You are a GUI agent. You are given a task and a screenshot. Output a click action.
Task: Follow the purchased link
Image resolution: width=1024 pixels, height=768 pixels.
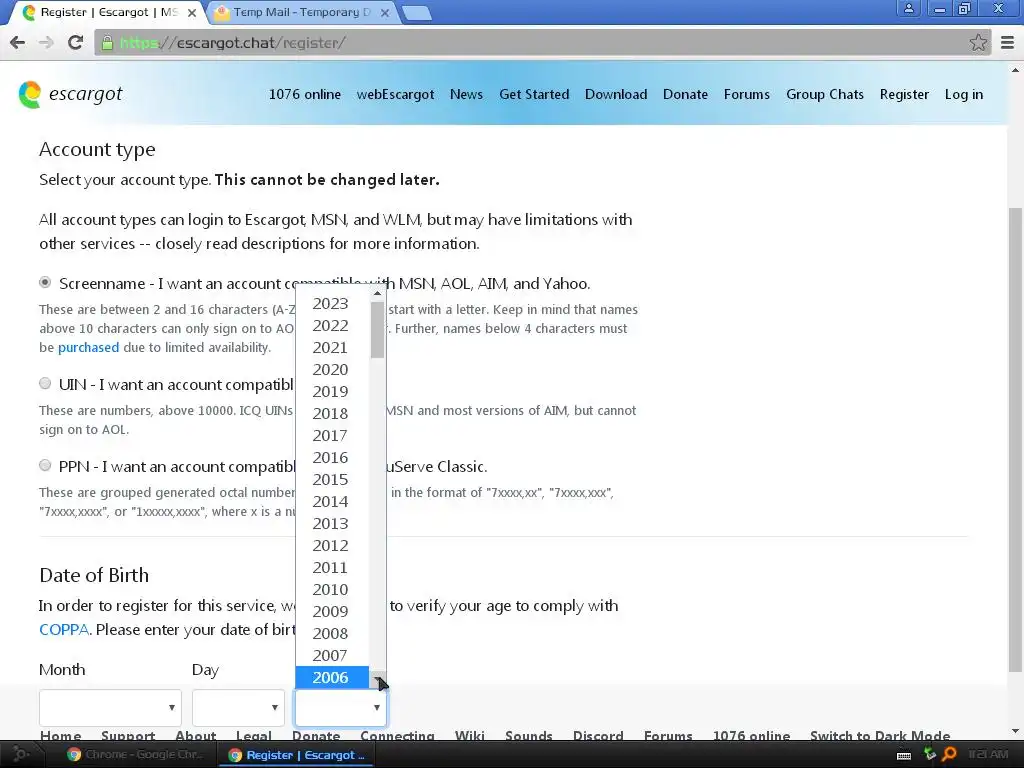click(88, 347)
